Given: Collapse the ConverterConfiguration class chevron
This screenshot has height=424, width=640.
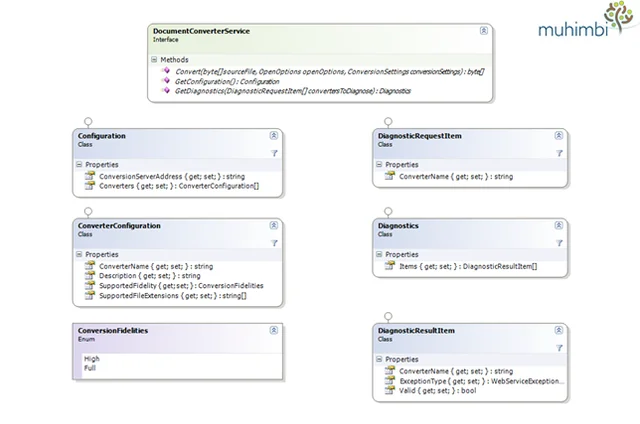Looking at the screenshot, I should (274, 225).
